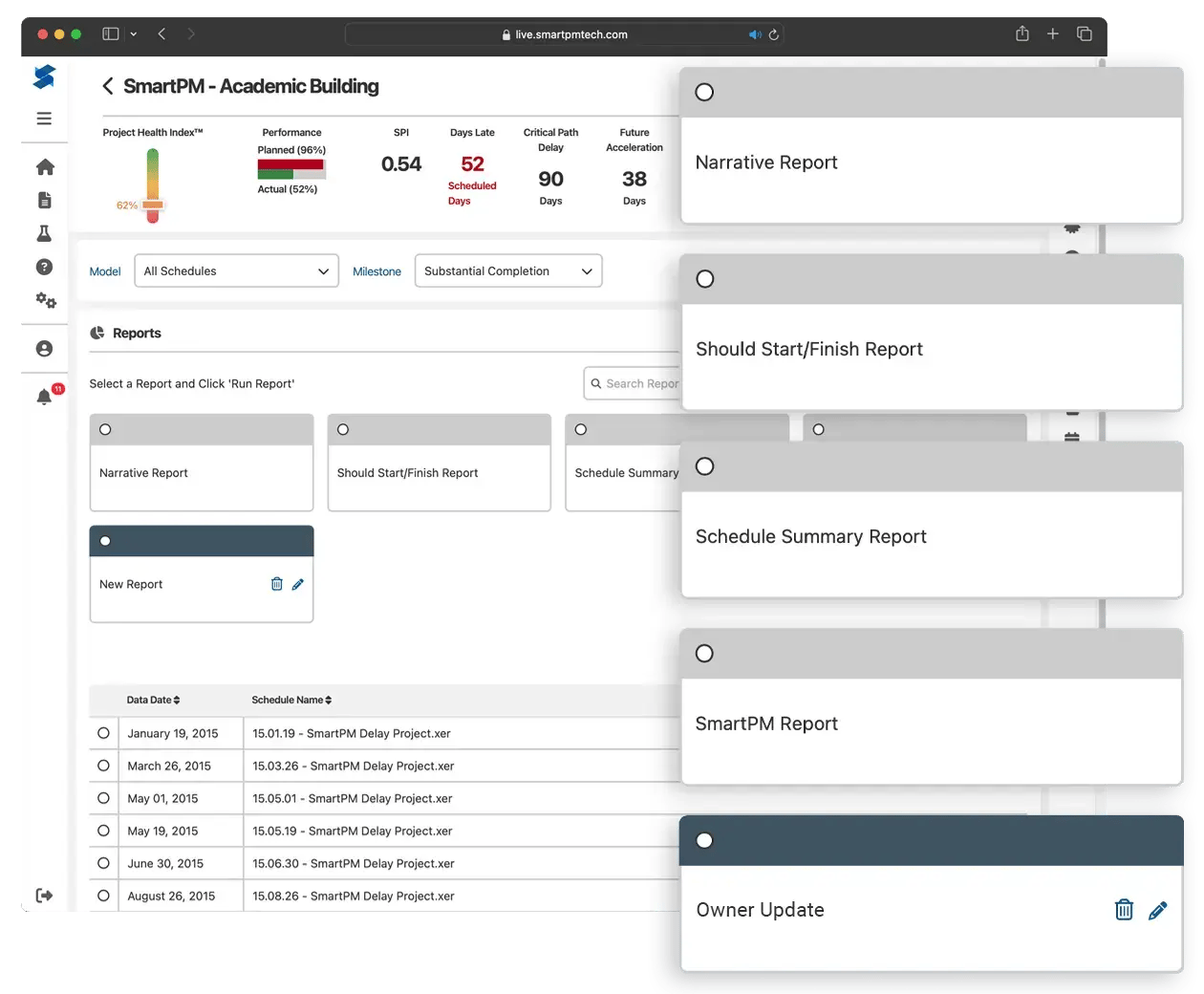Viewport: 1204px width, 994px height.
Task: Edit New Report with pencil icon
Action: [298, 584]
